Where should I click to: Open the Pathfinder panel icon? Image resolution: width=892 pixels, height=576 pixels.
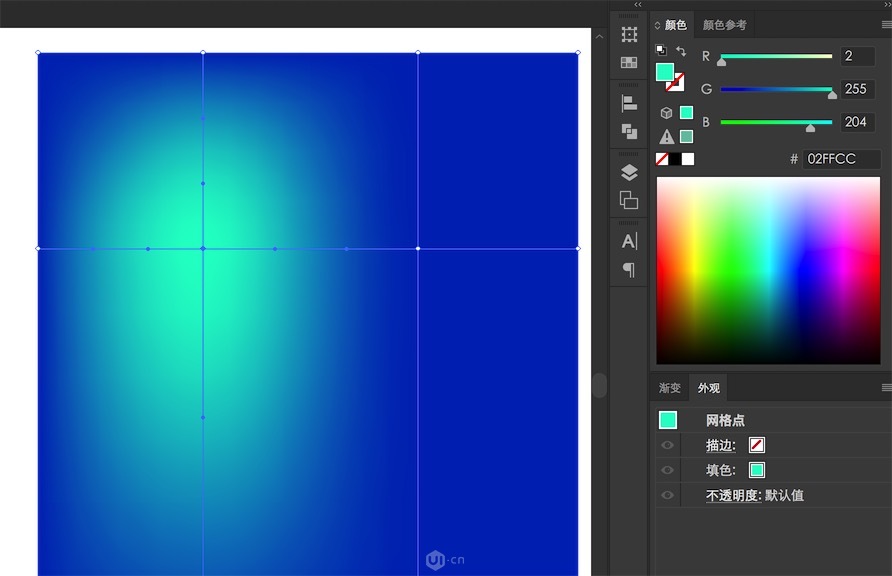(x=629, y=131)
